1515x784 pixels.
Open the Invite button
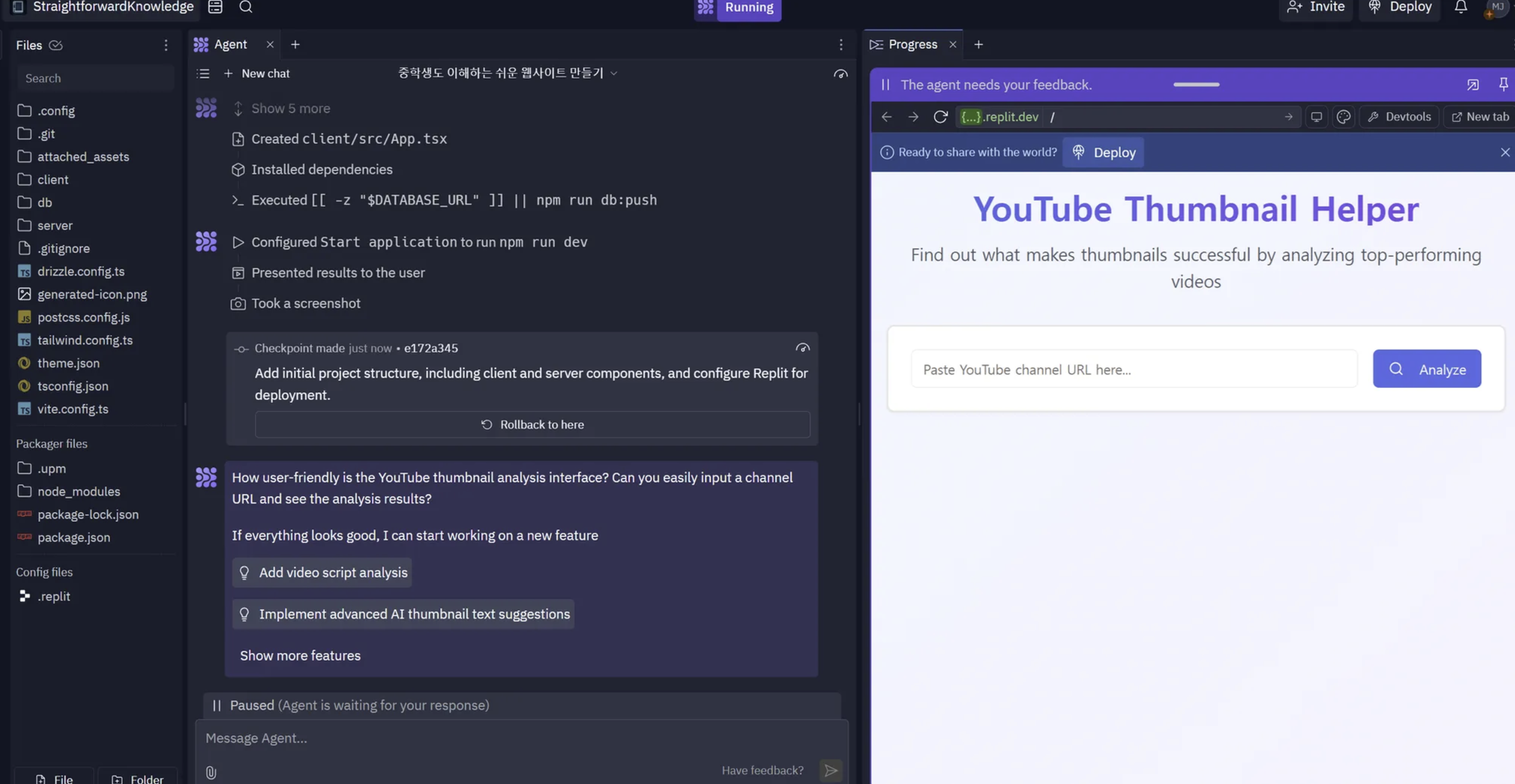[1316, 8]
